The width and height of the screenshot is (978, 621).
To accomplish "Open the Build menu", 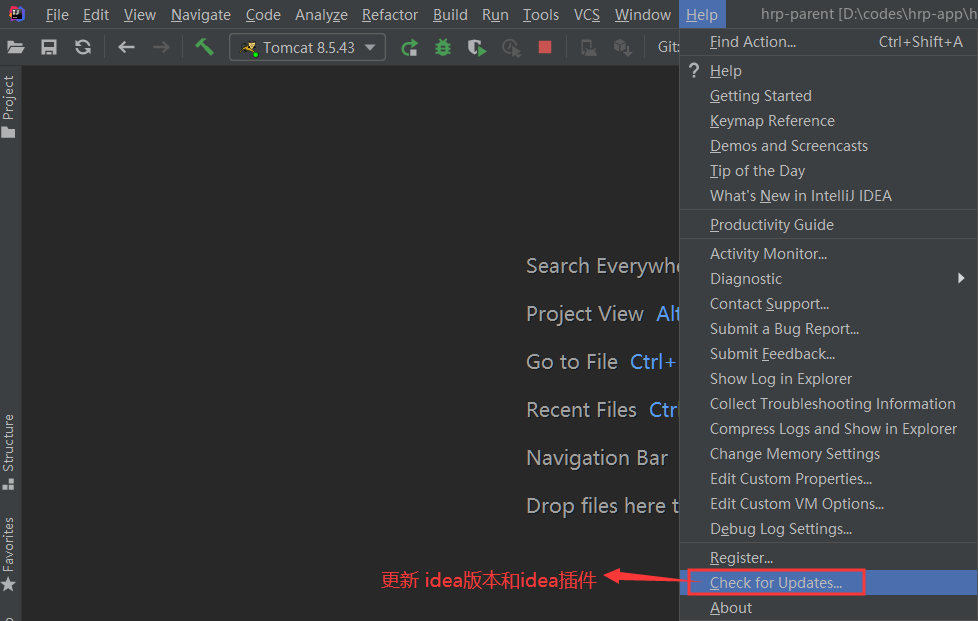I will click(x=450, y=14).
